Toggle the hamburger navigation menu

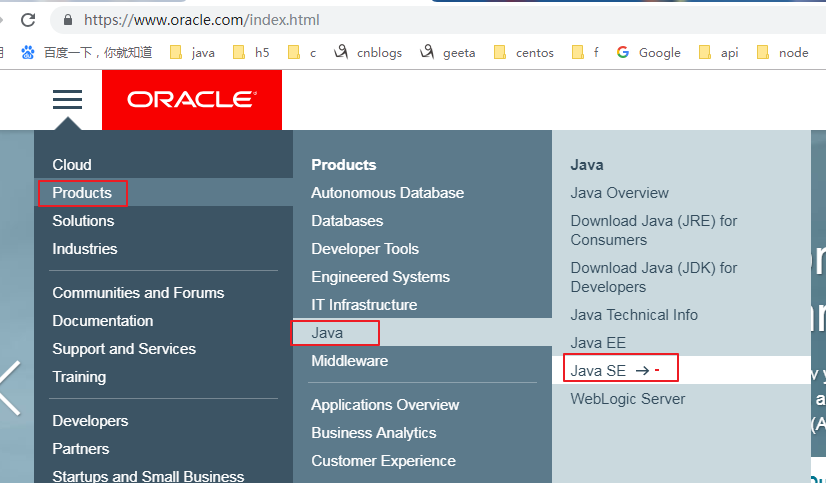(x=67, y=99)
